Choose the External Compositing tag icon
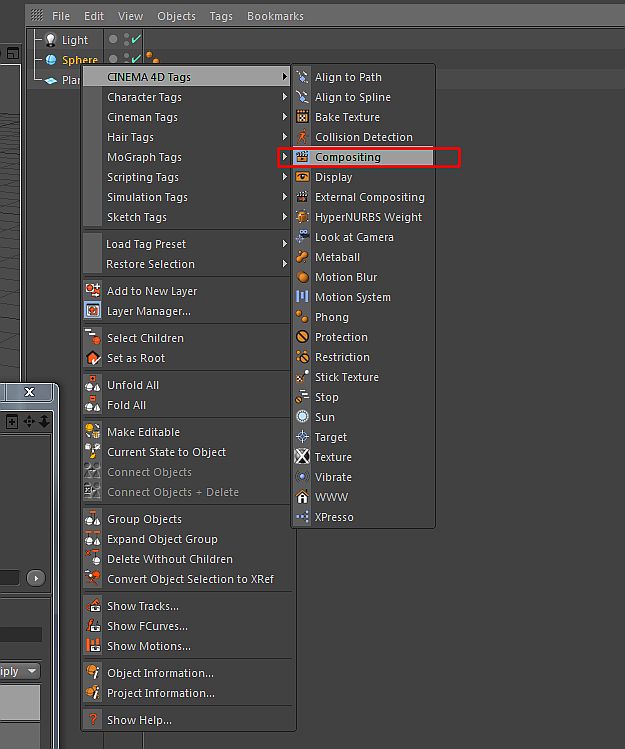The width and height of the screenshot is (625, 749). pyautogui.click(x=302, y=197)
